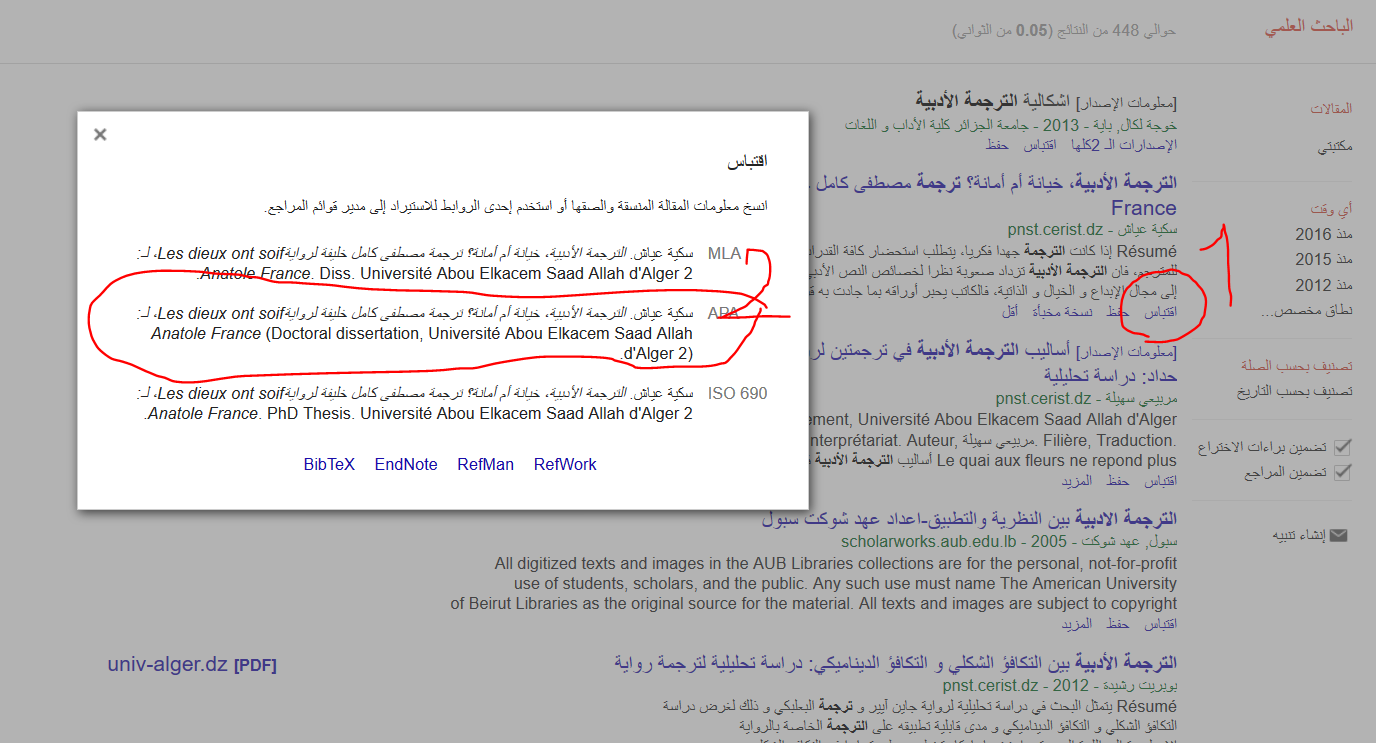The height and width of the screenshot is (743, 1376).
Task: Open the الترجمة الادبية بين النظرية والتطبيق result
Action: click(969, 519)
